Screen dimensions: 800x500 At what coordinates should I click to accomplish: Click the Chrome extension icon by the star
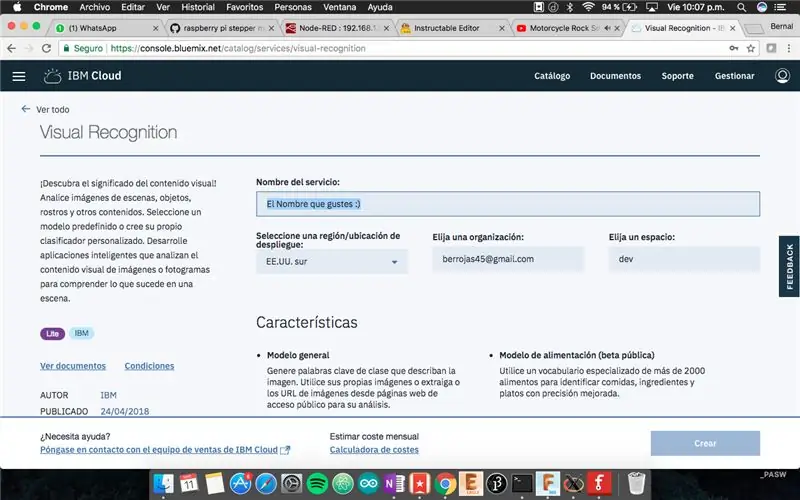pos(771,48)
